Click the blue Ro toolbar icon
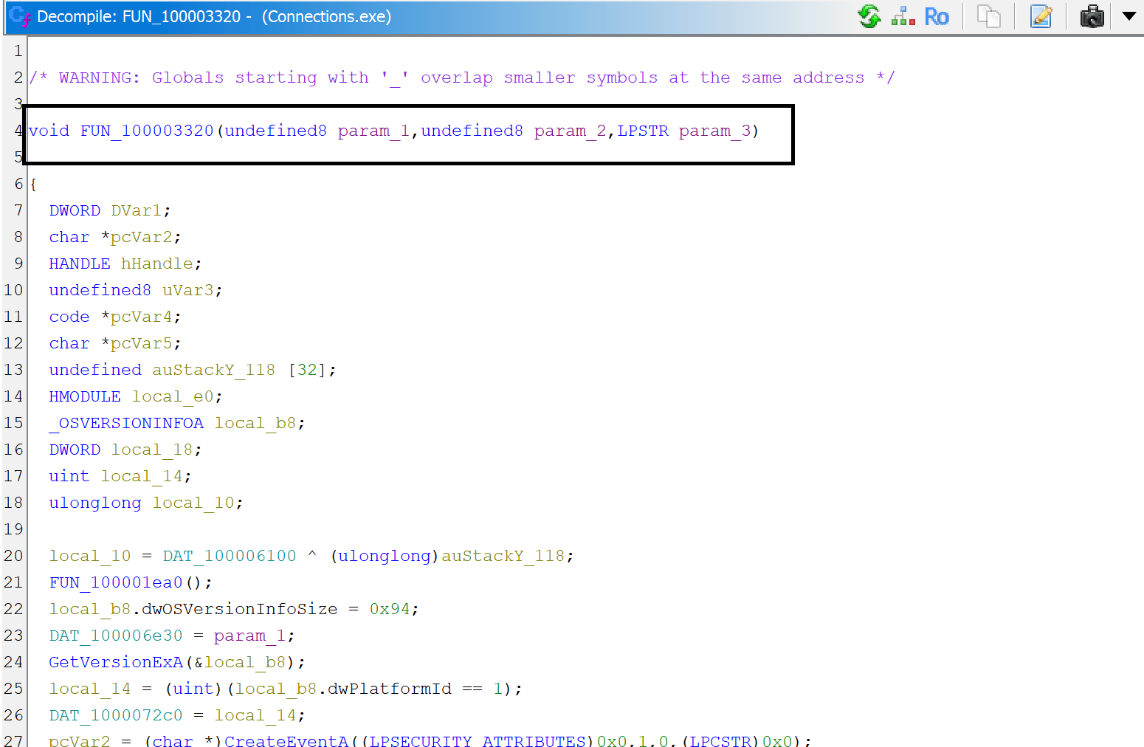 [936, 16]
